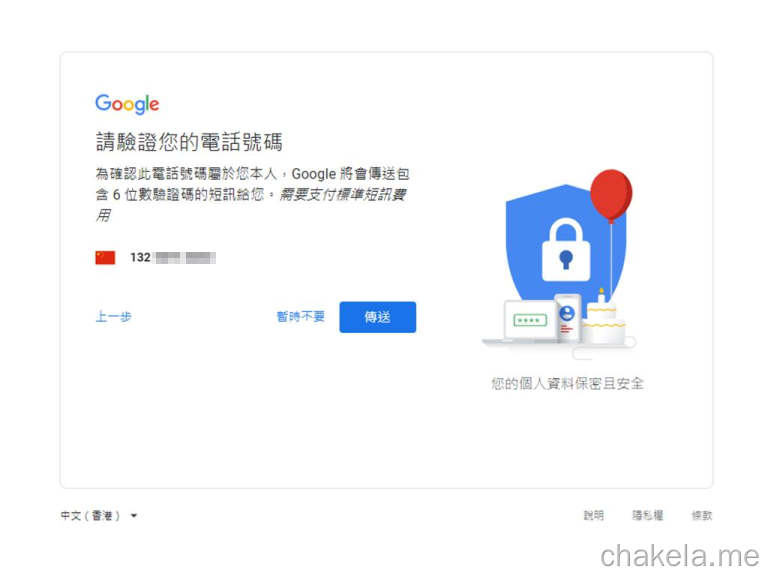Image resolution: width=768 pixels, height=576 pixels.
Task: Open the 說明 help link
Action: 594,515
